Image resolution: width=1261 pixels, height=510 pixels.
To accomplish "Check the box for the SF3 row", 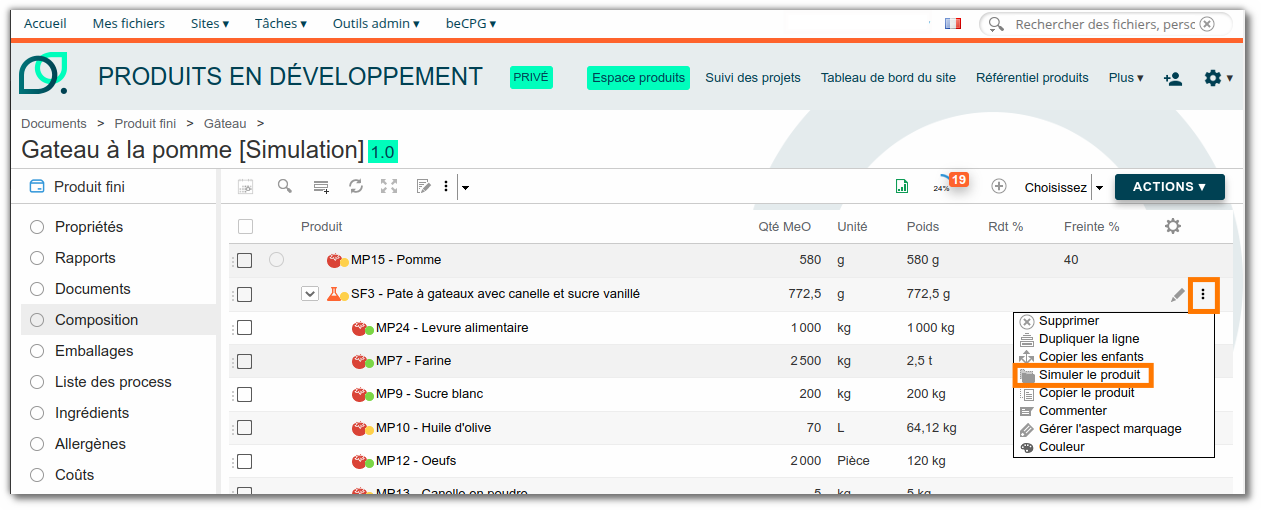I will (x=244, y=294).
